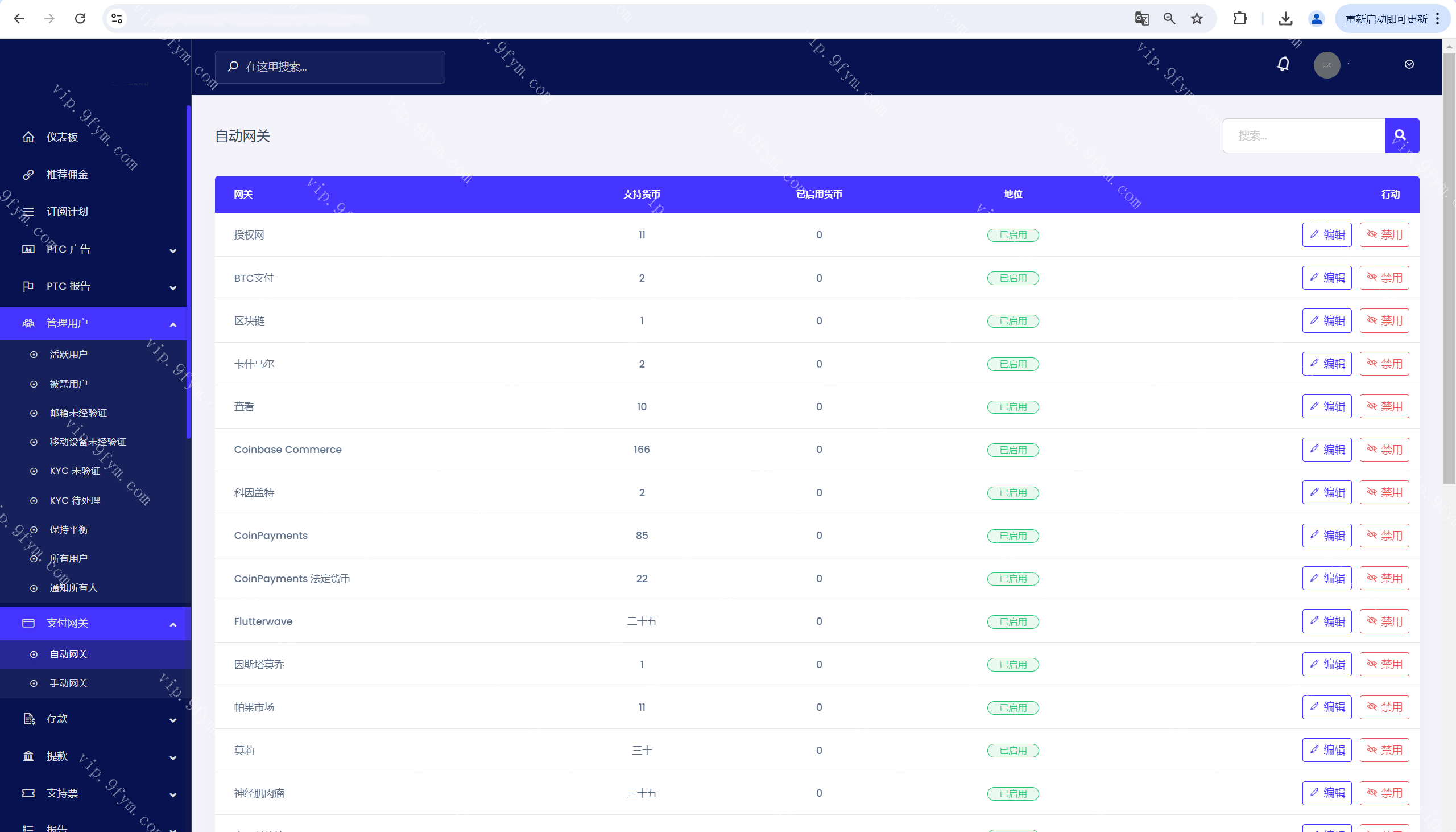
Task: Edit the 授权网 gateway
Action: click(1326, 235)
